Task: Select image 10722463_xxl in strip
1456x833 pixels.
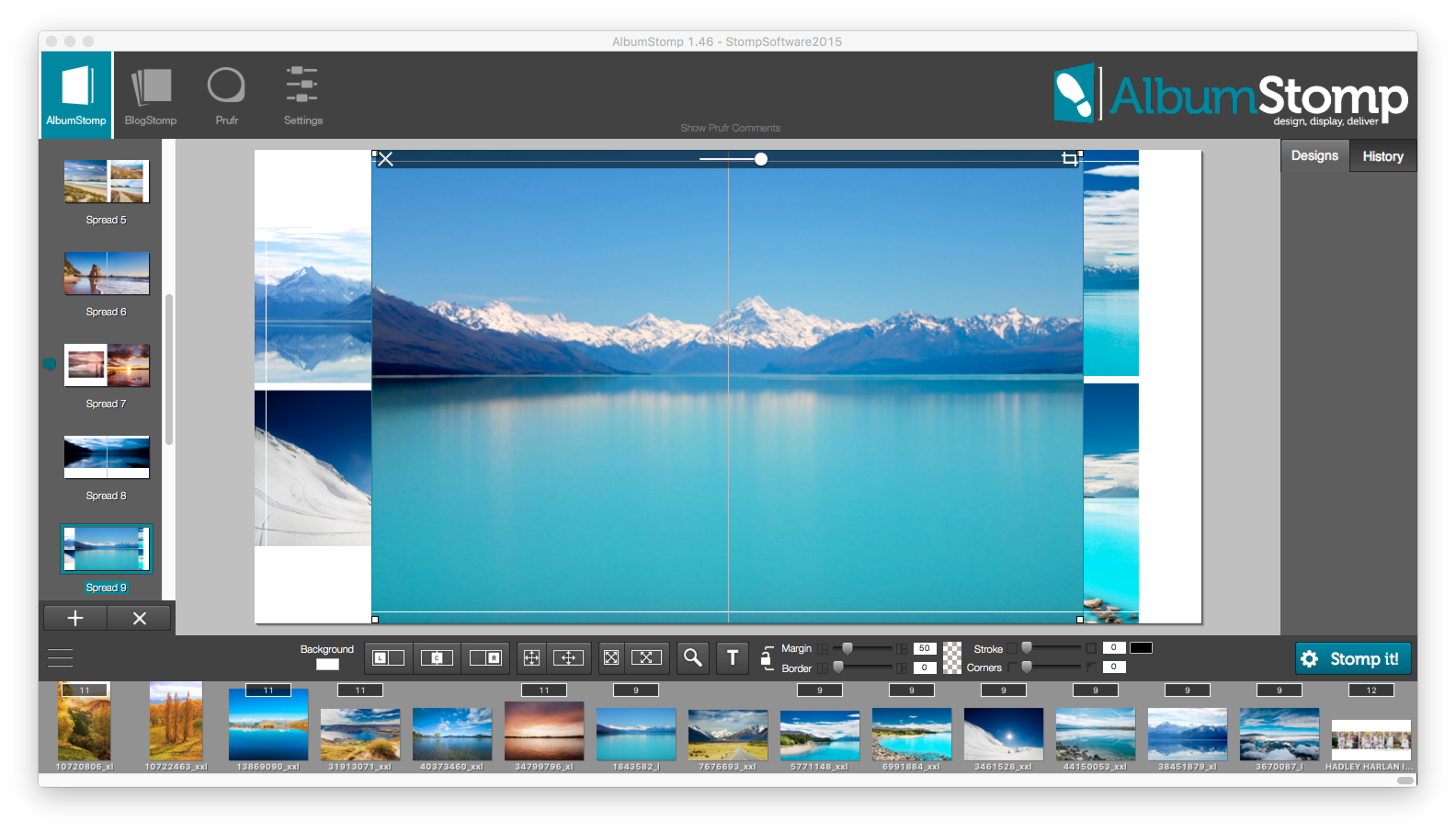Action: [x=176, y=721]
